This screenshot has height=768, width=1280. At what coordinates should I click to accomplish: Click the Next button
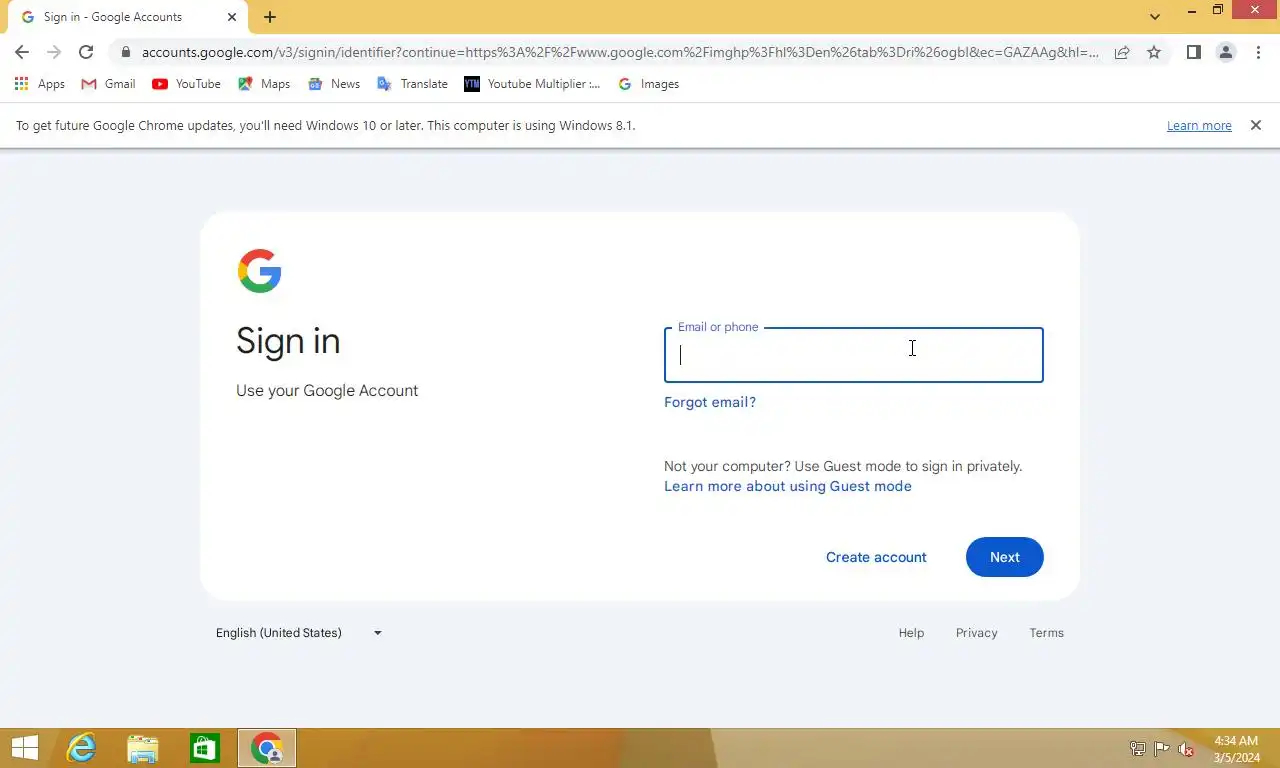[1005, 557]
